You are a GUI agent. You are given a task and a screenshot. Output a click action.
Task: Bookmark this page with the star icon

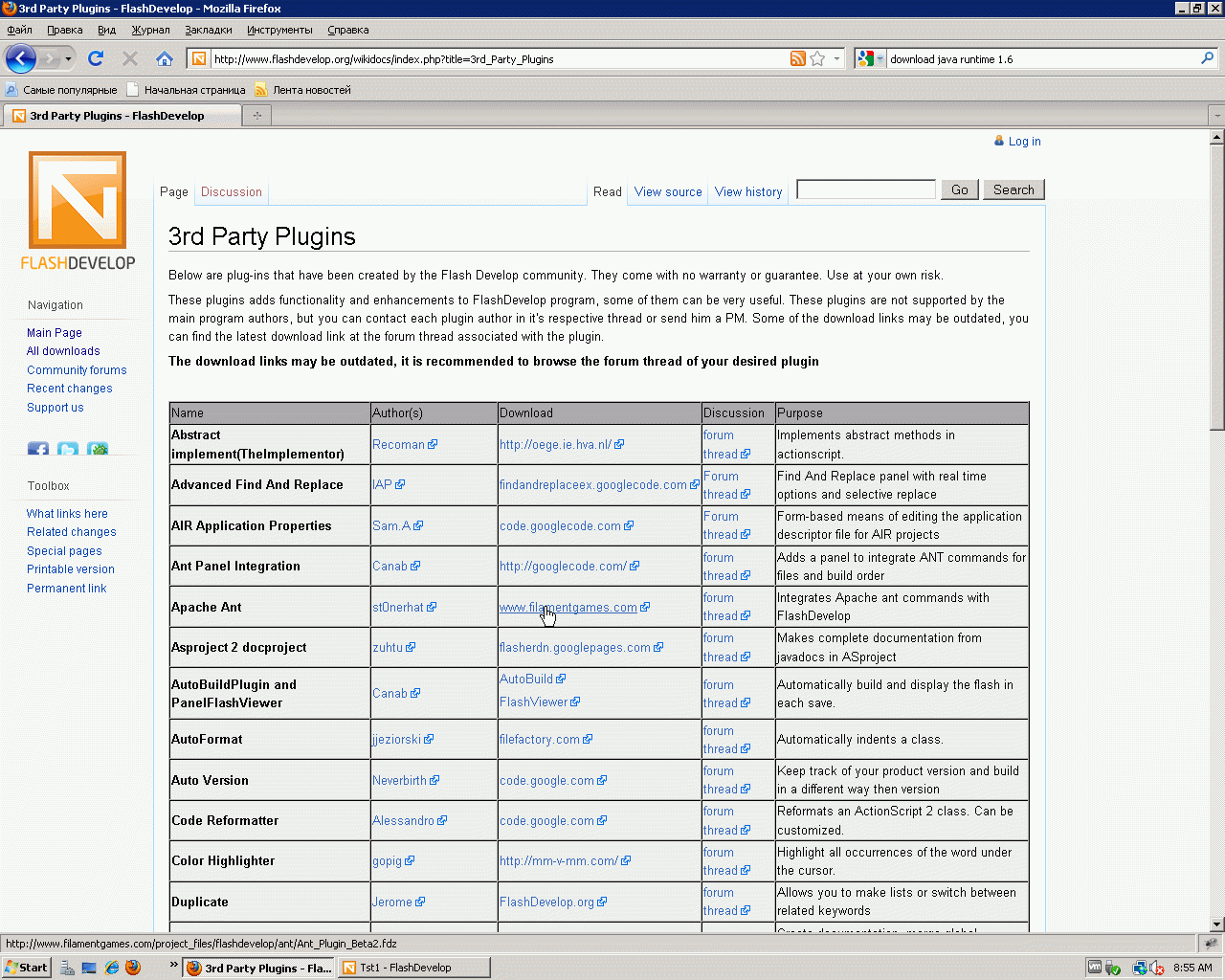[817, 58]
